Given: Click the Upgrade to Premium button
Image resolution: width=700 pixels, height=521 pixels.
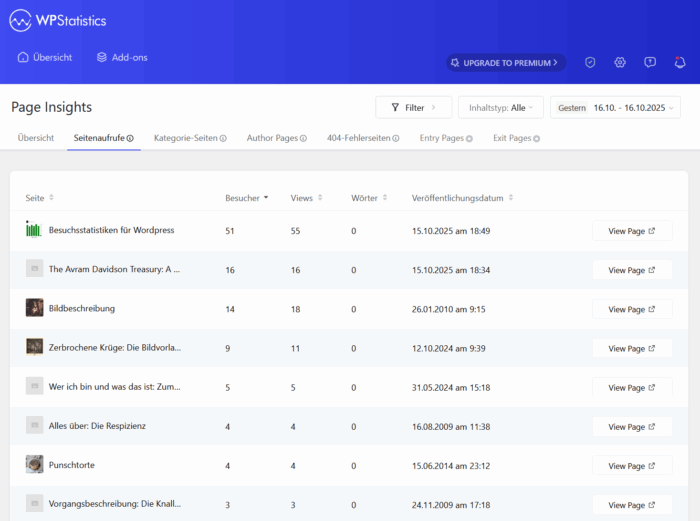Looking at the screenshot, I should [x=506, y=62].
